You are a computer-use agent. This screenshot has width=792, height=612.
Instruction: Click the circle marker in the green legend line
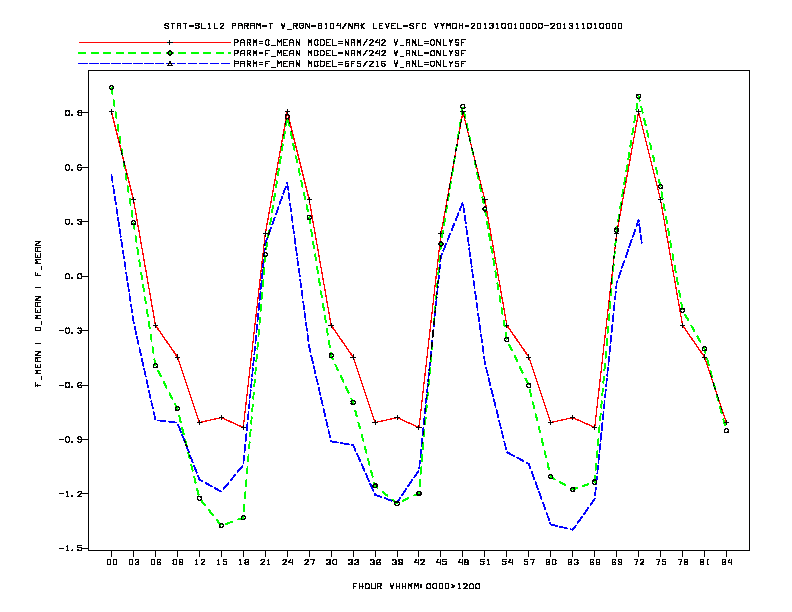point(170,53)
